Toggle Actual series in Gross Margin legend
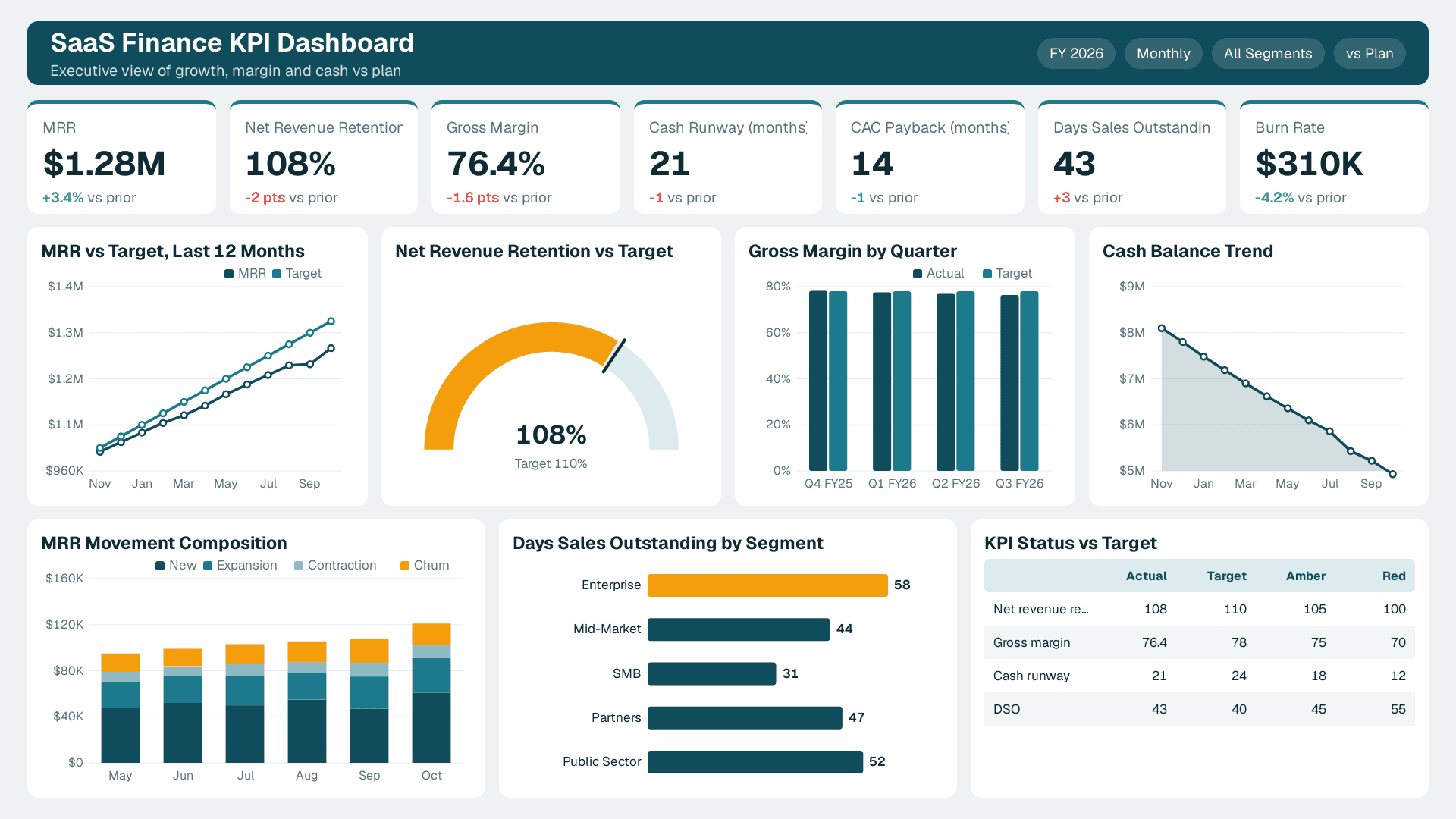The image size is (1456, 819). (939, 274)
